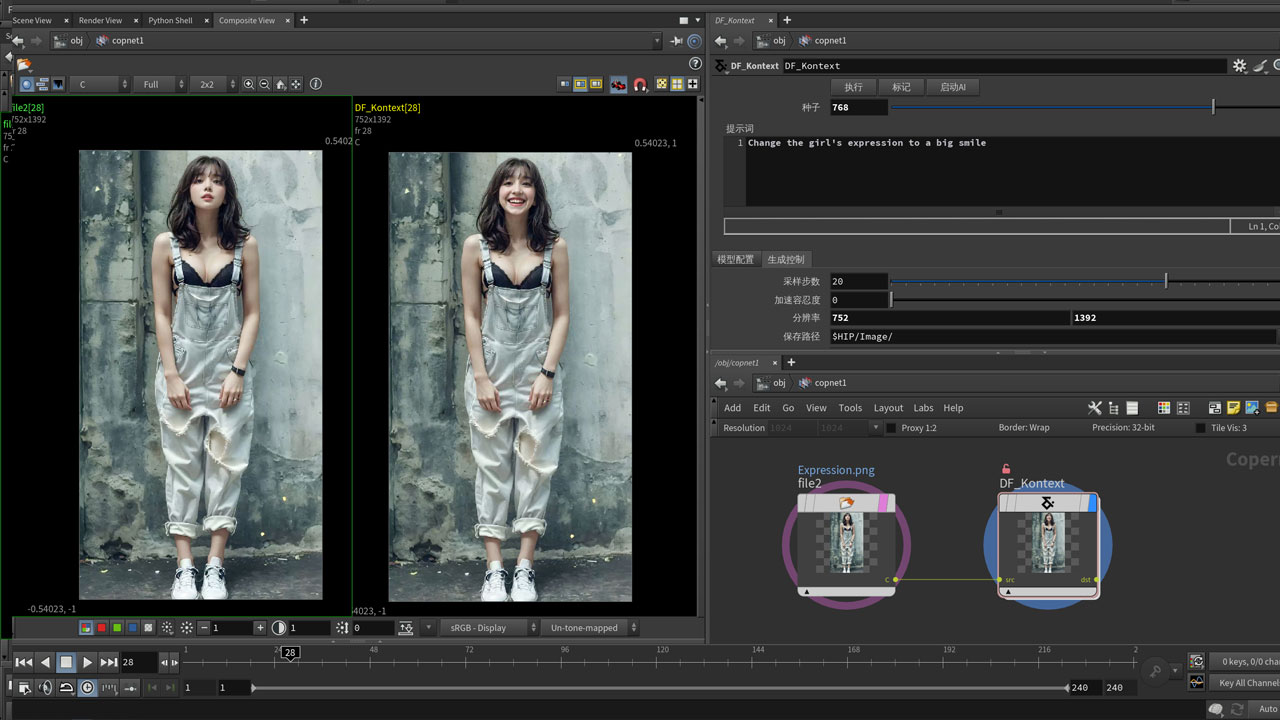Screen dimensions: 1280x720
Task: Click the real-time clock playback icon
Action: [x=87, y=688]
